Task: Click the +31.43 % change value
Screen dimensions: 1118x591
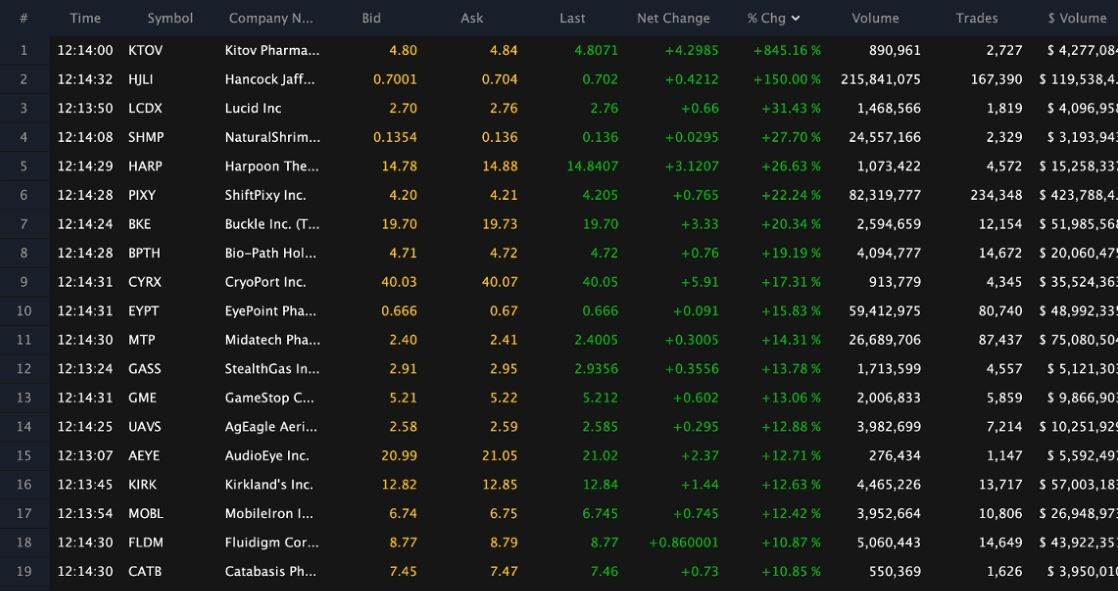Action: coord(791,108)
